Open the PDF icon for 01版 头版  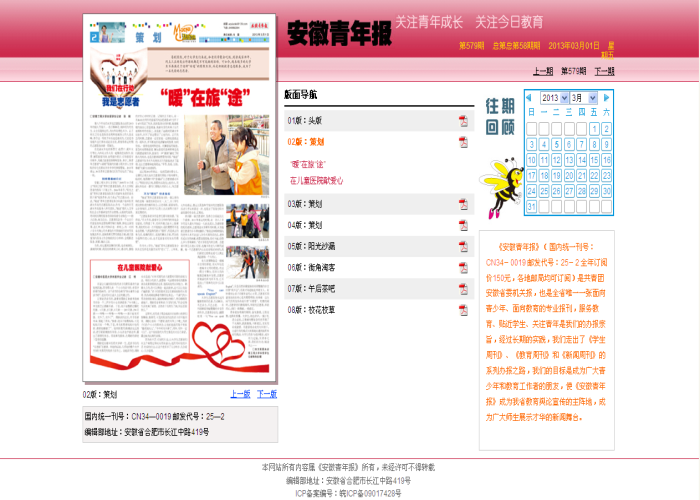click(463, 120)
